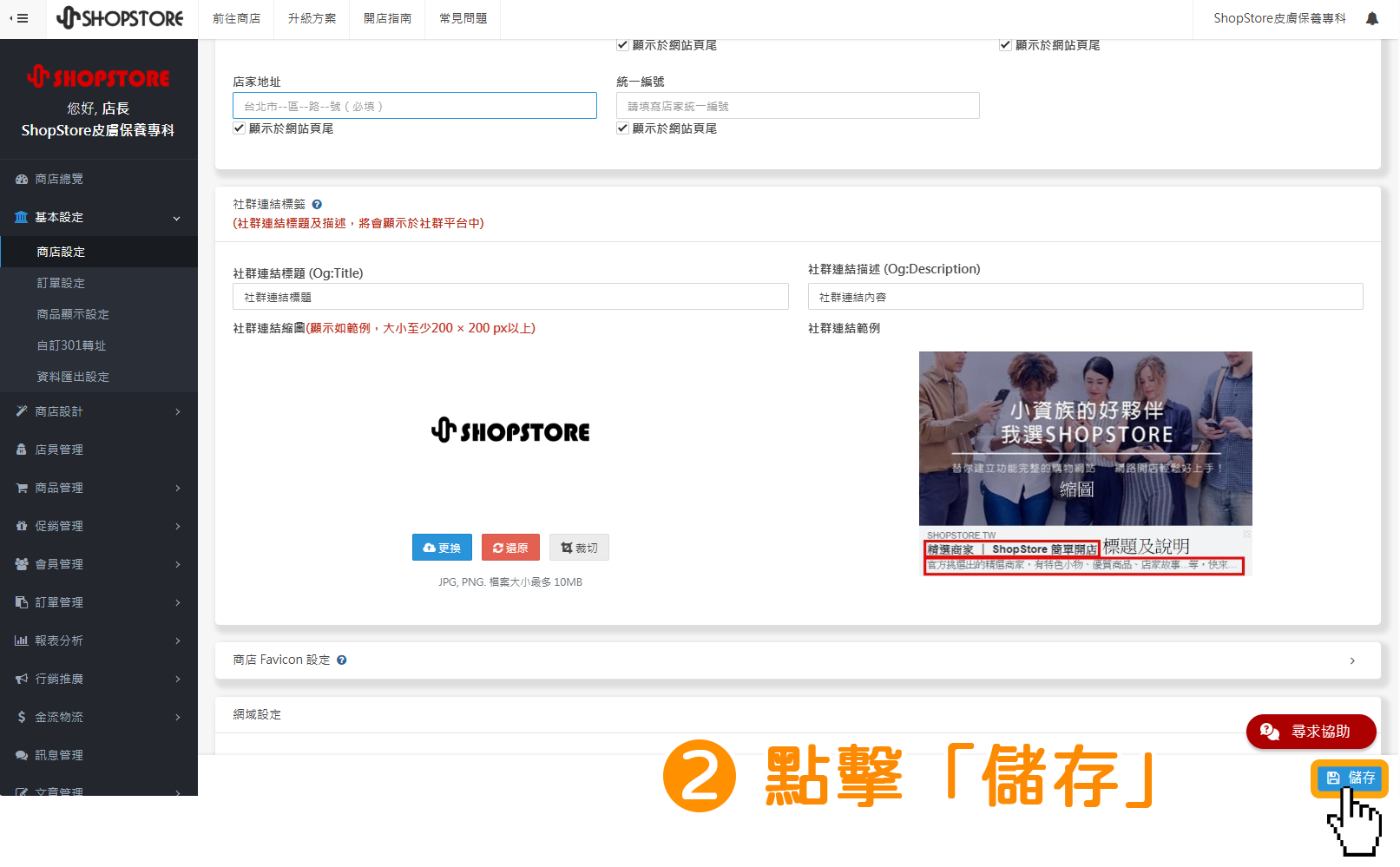The width and height of the screenshot is (1400, 867).
Task: Uncheck 顯示於網站頁尾 under 統一編號
Action: (x=622, y=128)
